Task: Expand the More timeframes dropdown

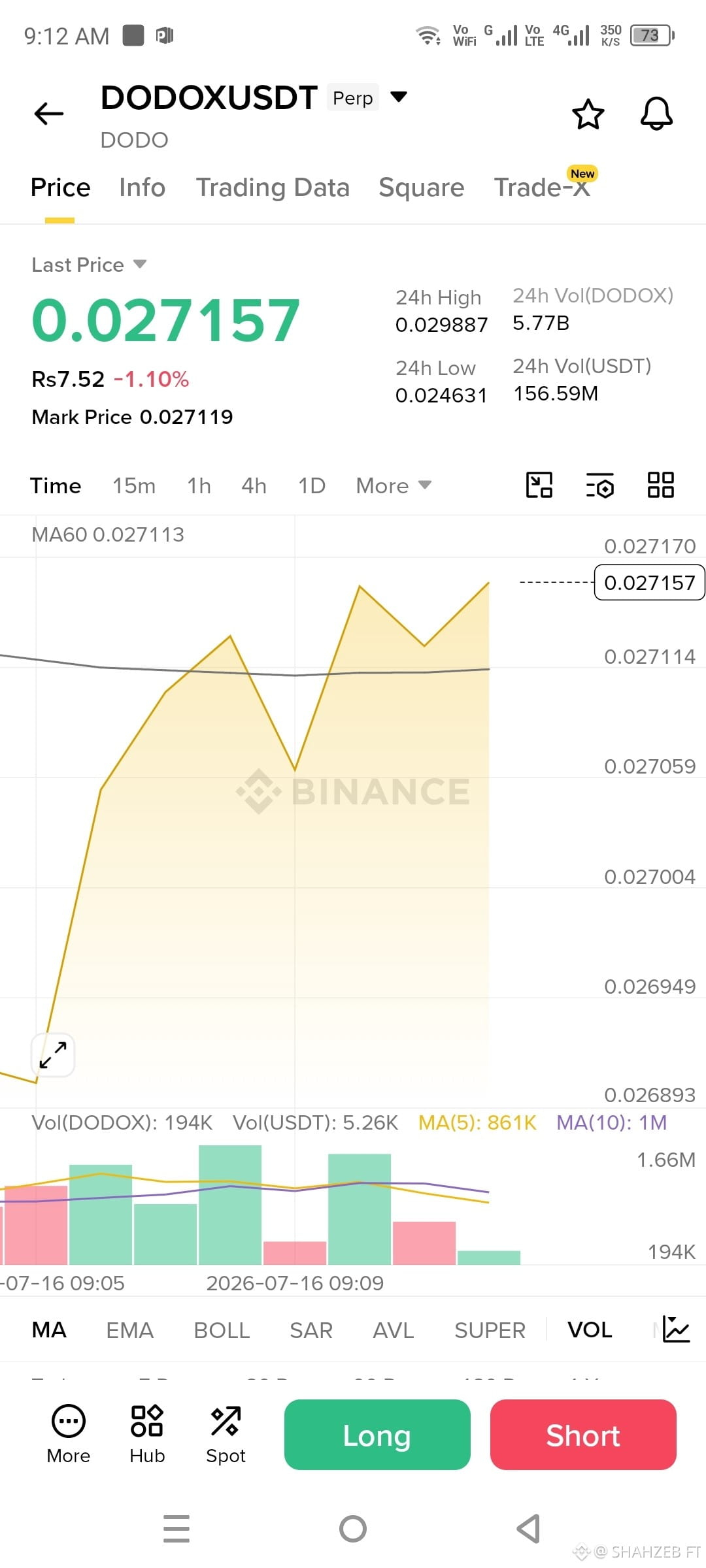Action: click(x=394, y=485)
